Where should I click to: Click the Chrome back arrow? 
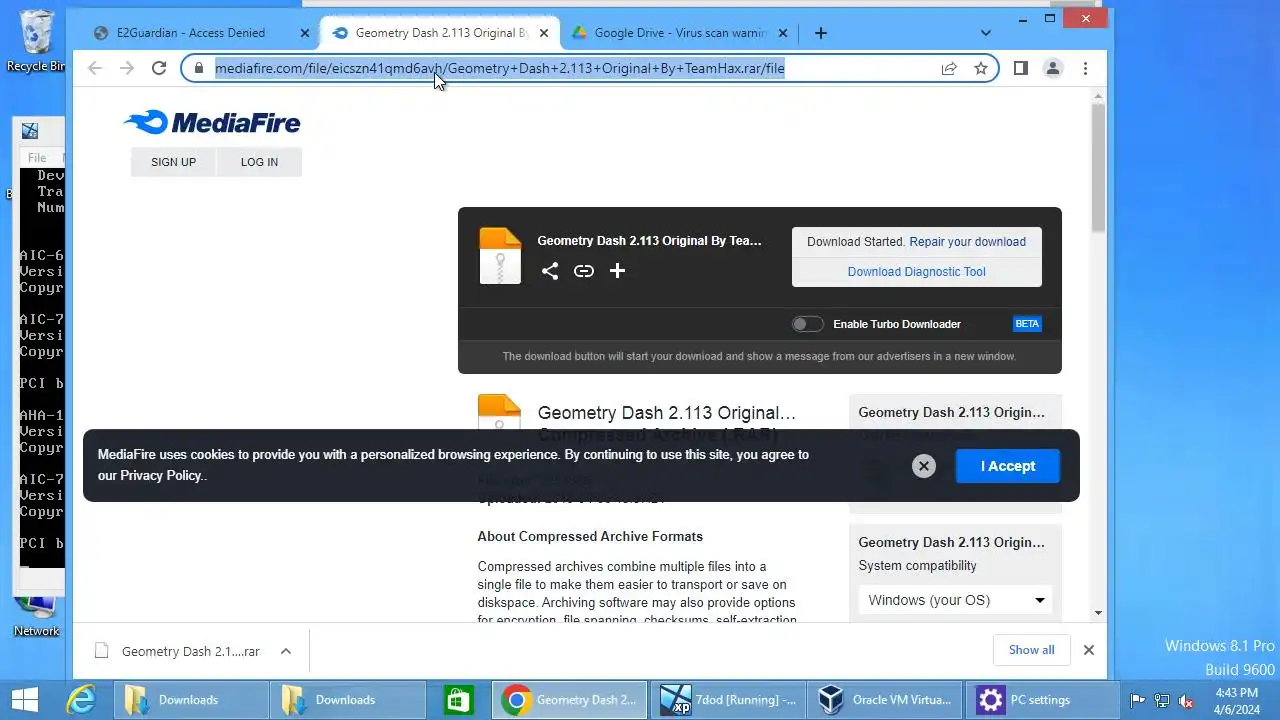(x=95, y=68)
